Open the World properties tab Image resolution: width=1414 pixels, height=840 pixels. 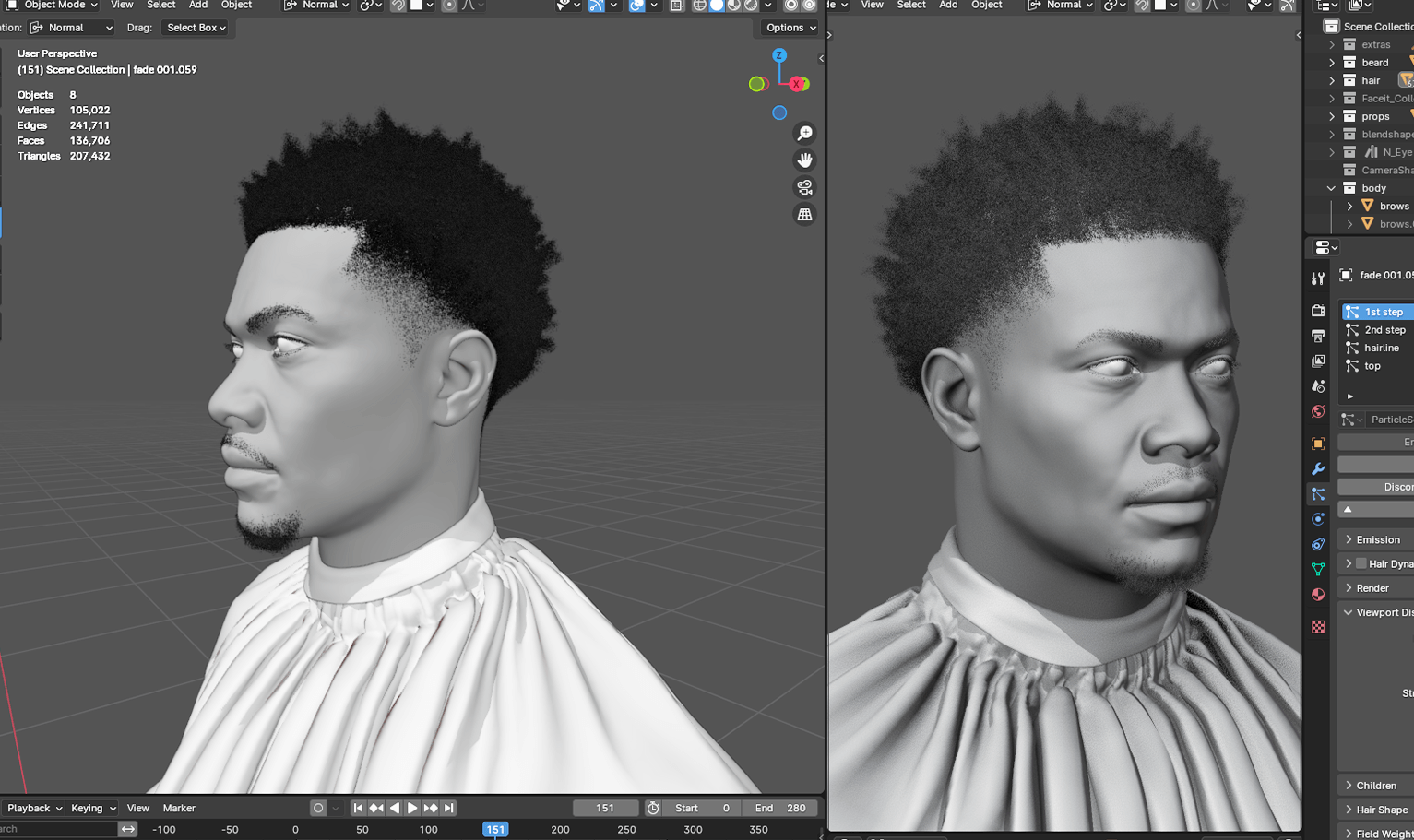pyautogui.click(x=1318, y=411)
